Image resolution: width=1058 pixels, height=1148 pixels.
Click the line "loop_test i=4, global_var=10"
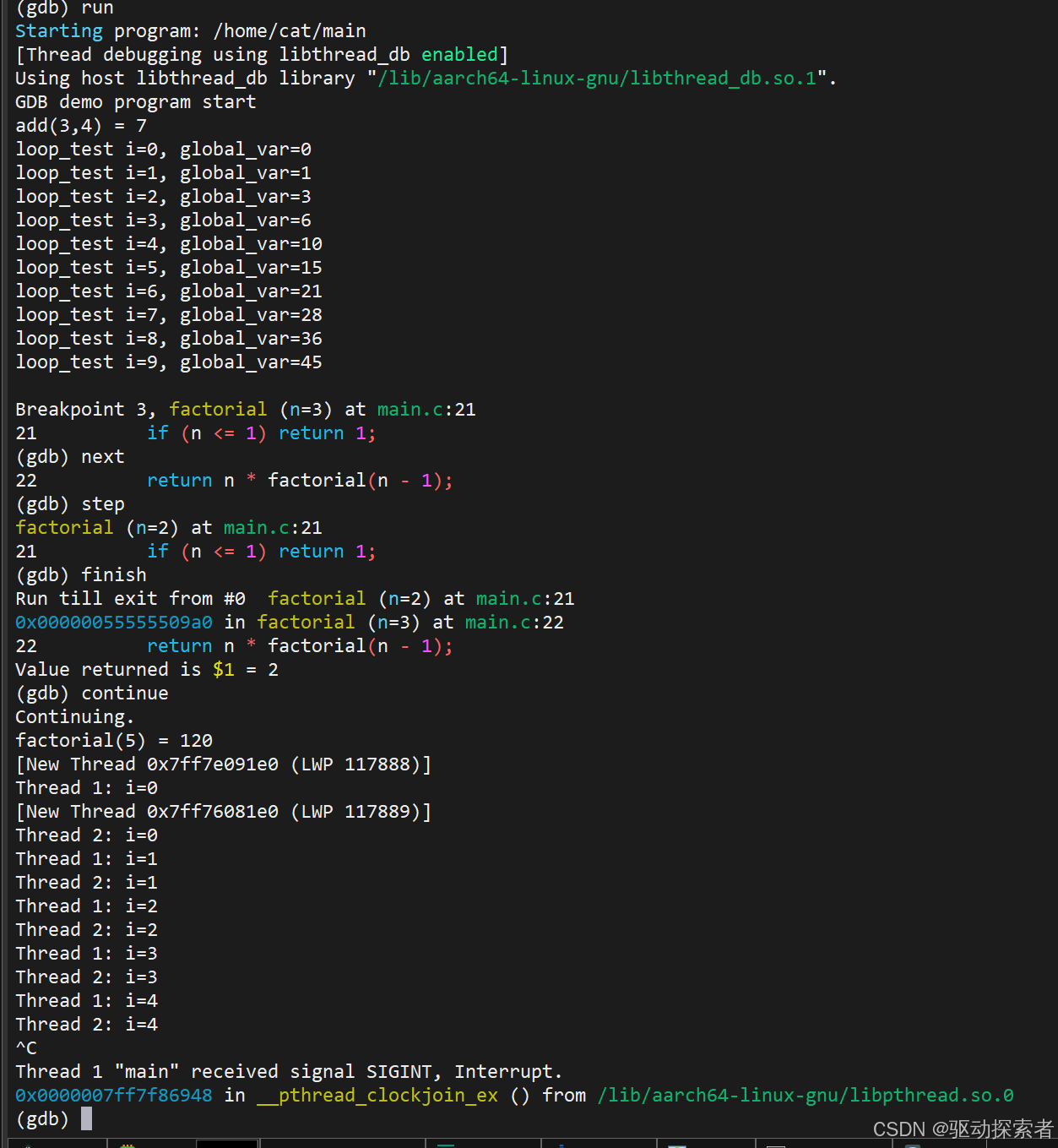tap(169, 244)
